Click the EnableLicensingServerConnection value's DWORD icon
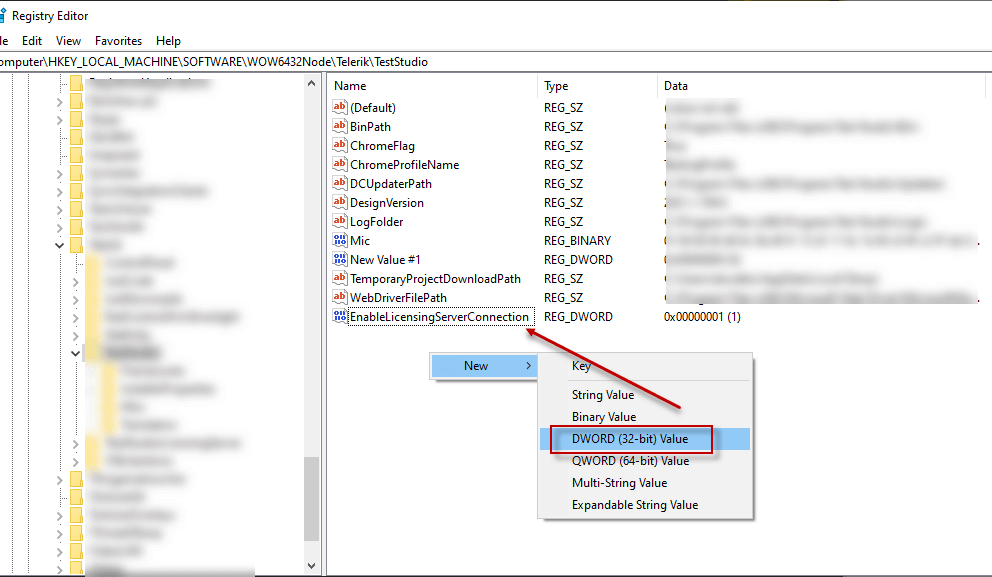Screen dimensions: 992x577 click(x=340, y=316)
